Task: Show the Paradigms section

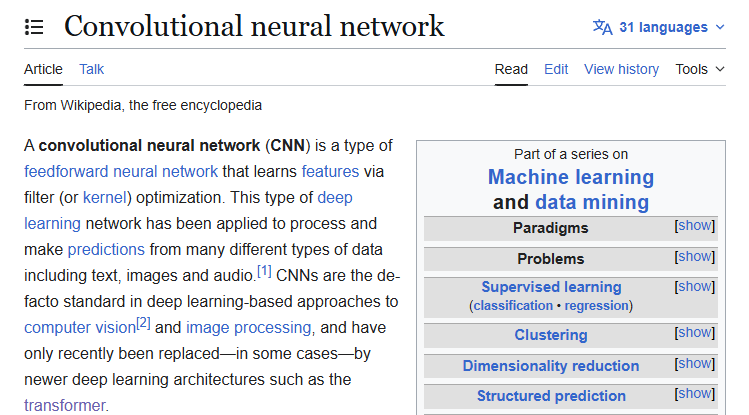Action: point(695,226)
